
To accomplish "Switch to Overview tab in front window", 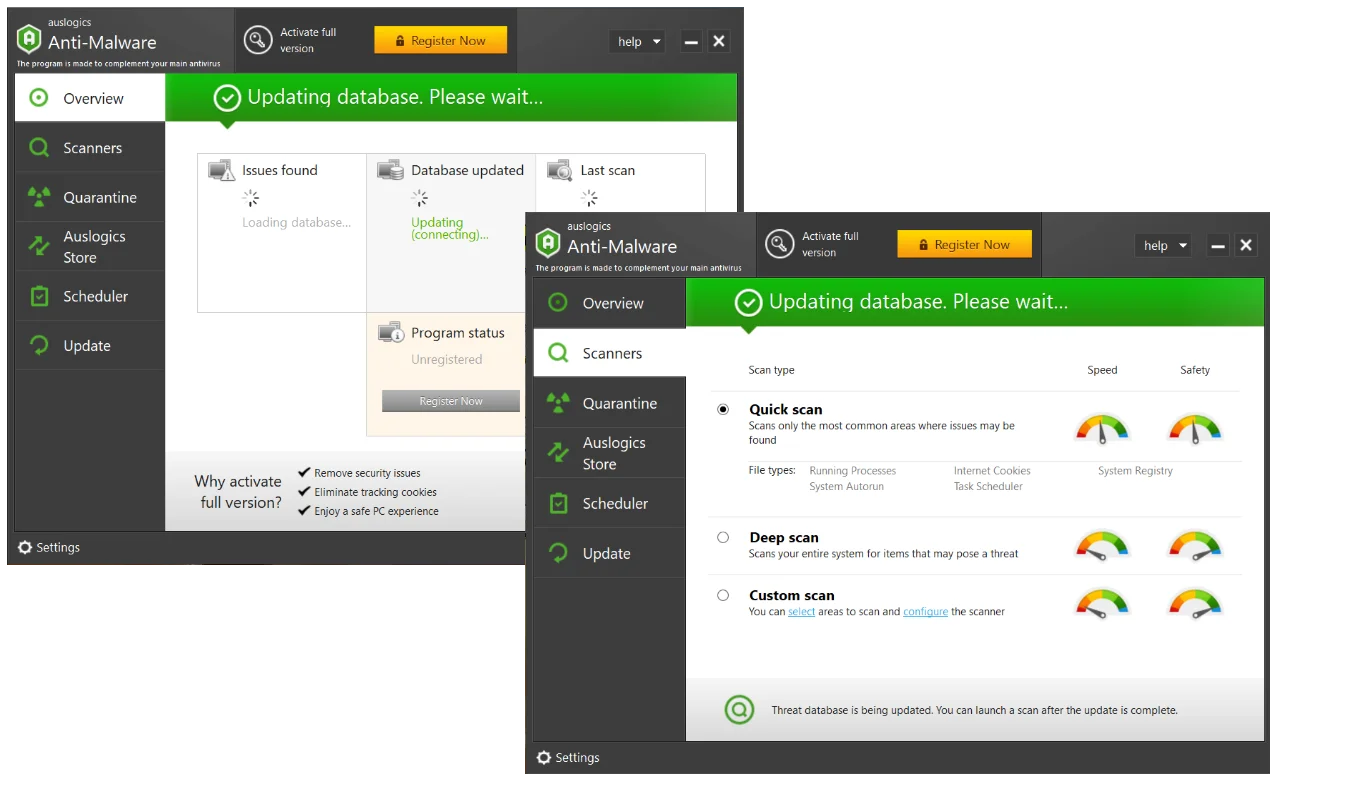I will tap(610, 303).
